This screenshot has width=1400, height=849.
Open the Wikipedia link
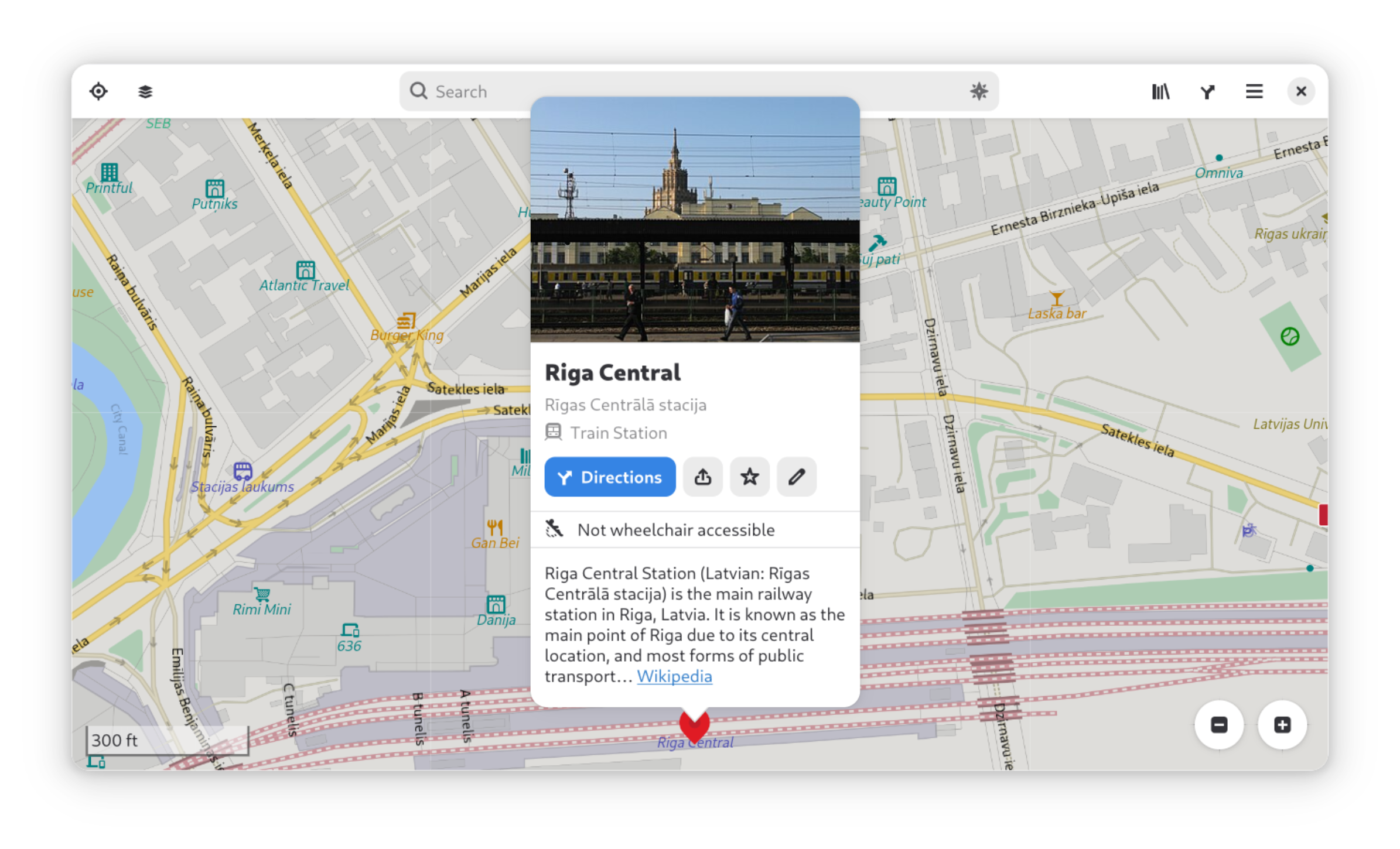click(x=674, y=676)
